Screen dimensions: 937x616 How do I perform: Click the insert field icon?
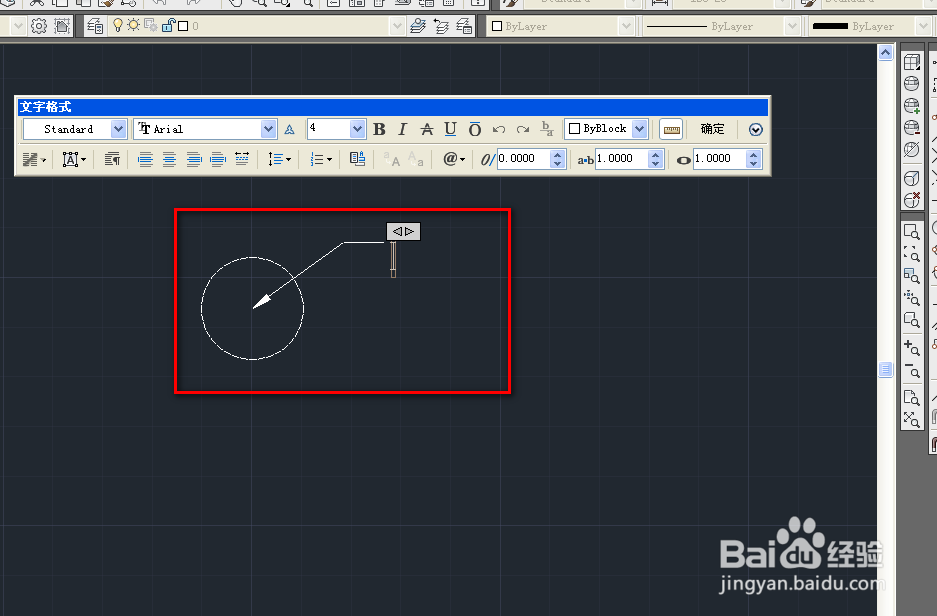pos(357,159)
